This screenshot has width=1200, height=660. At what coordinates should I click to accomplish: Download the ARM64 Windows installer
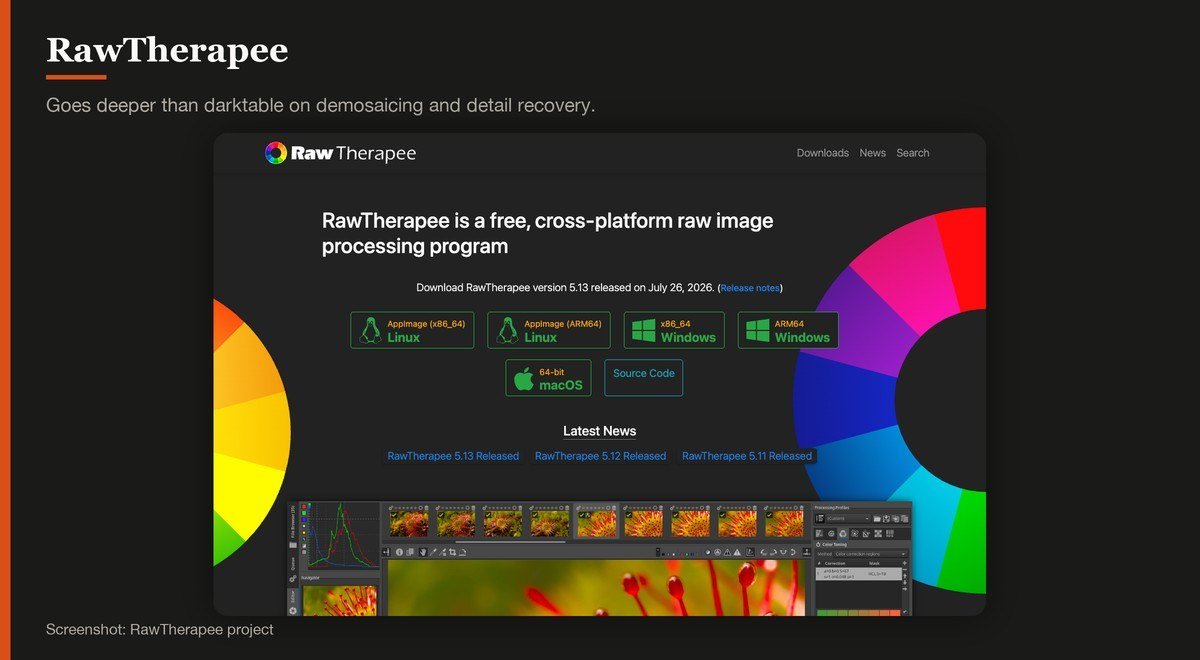(788, 330)
